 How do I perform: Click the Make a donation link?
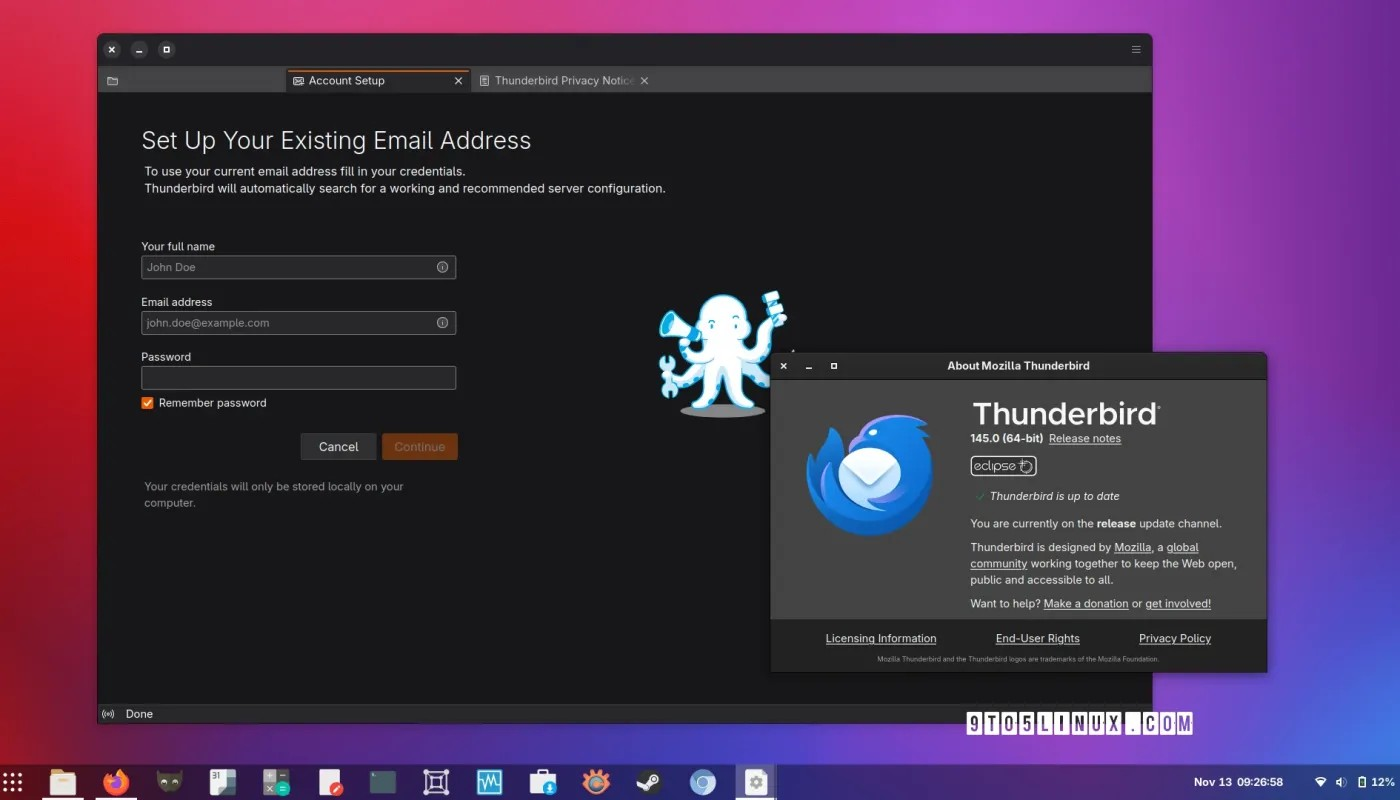click(1086, 603)
